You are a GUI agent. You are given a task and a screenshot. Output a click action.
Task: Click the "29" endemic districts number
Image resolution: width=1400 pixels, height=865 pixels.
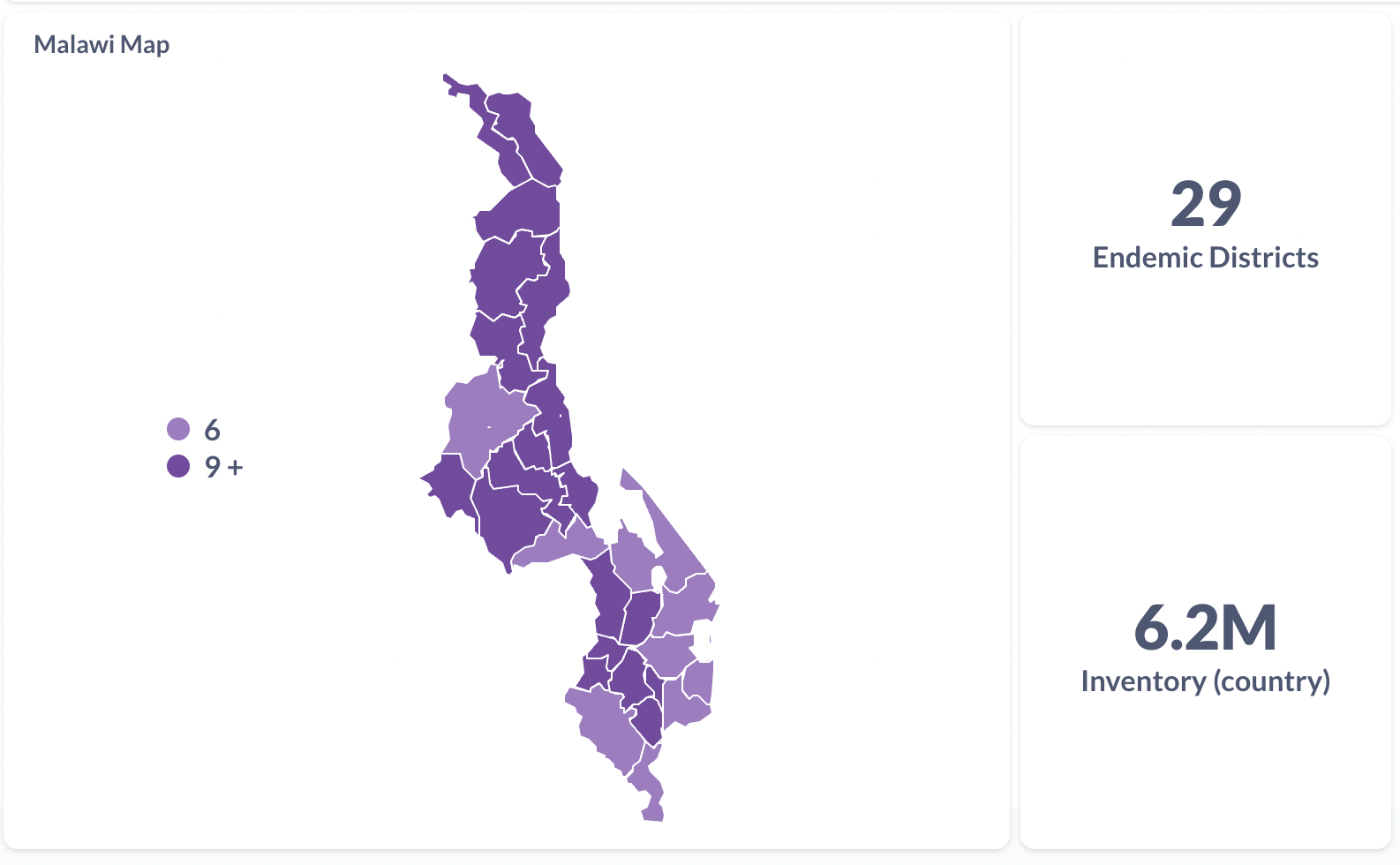coord(1206,205)
